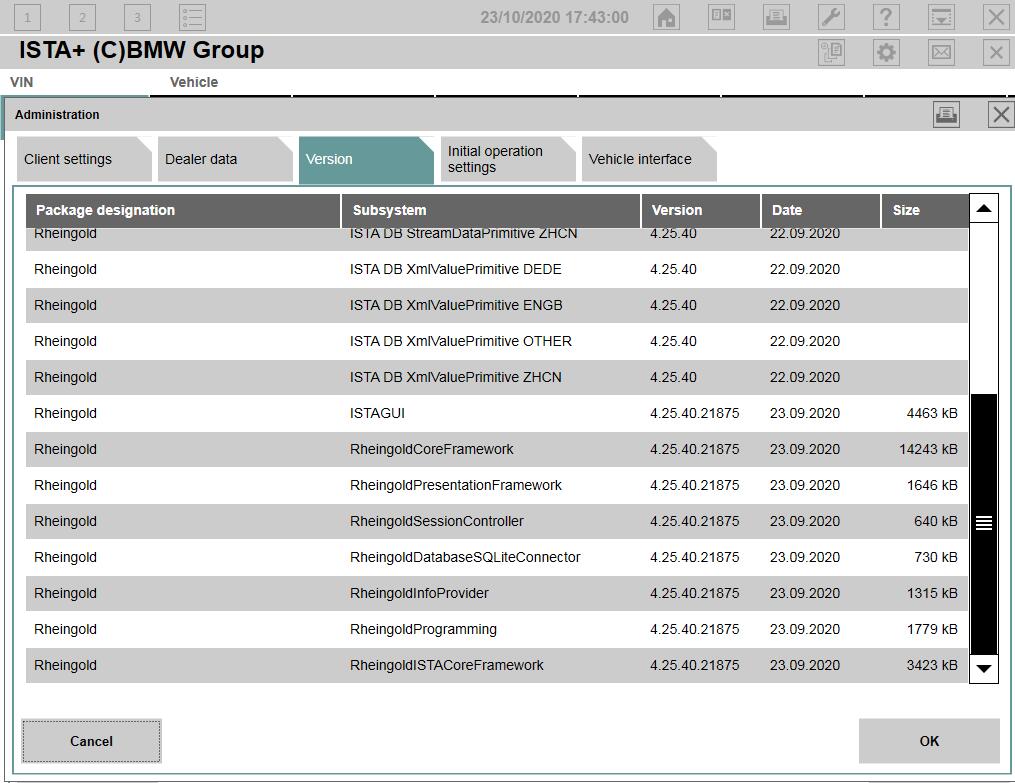Click the documents copy icon beside gear
The image size is (1015, 783).
(831, 53)
